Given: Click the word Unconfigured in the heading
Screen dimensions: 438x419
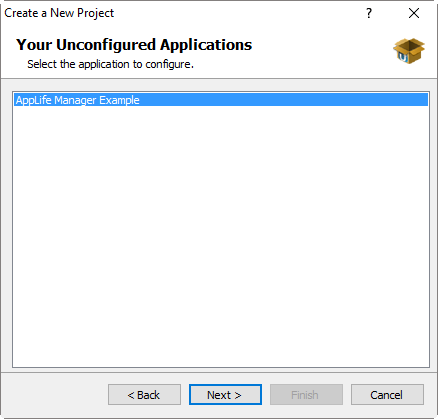Looking at the screenshot, I should [x=106, y=45].
